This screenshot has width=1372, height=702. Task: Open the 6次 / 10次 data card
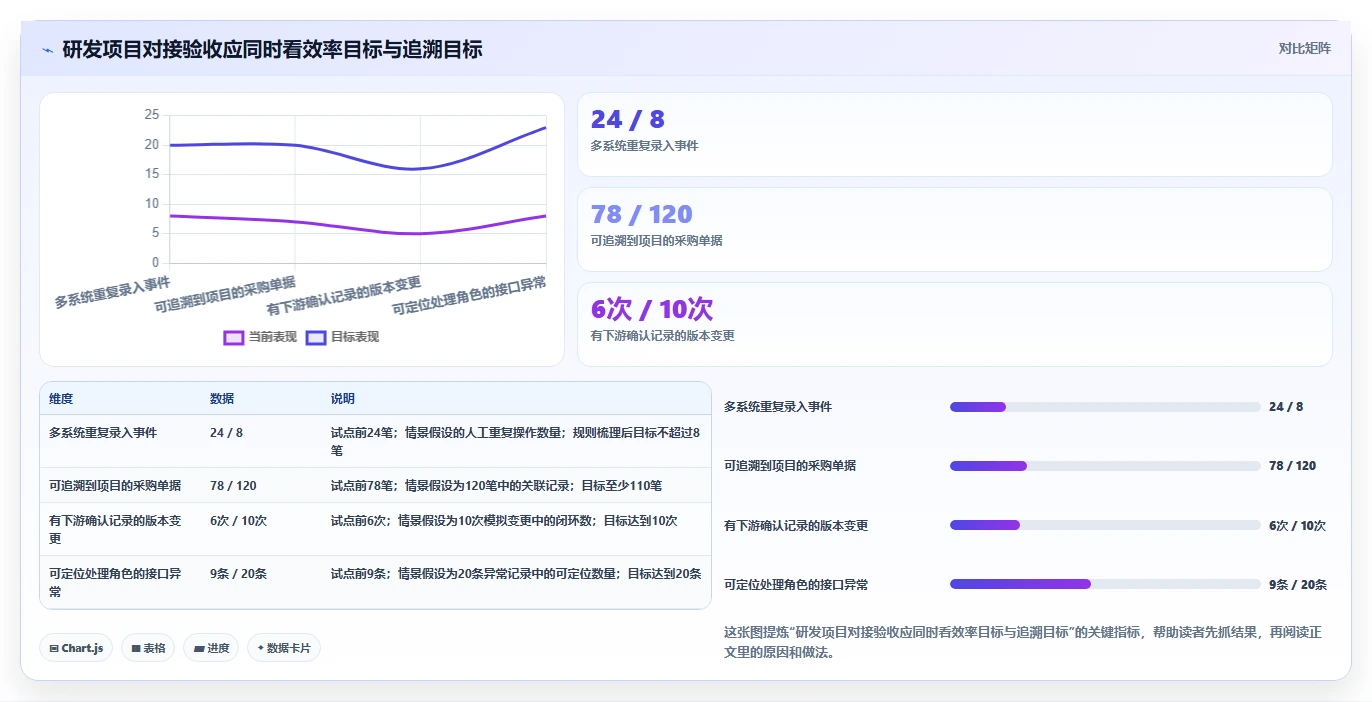pos(955,325)
